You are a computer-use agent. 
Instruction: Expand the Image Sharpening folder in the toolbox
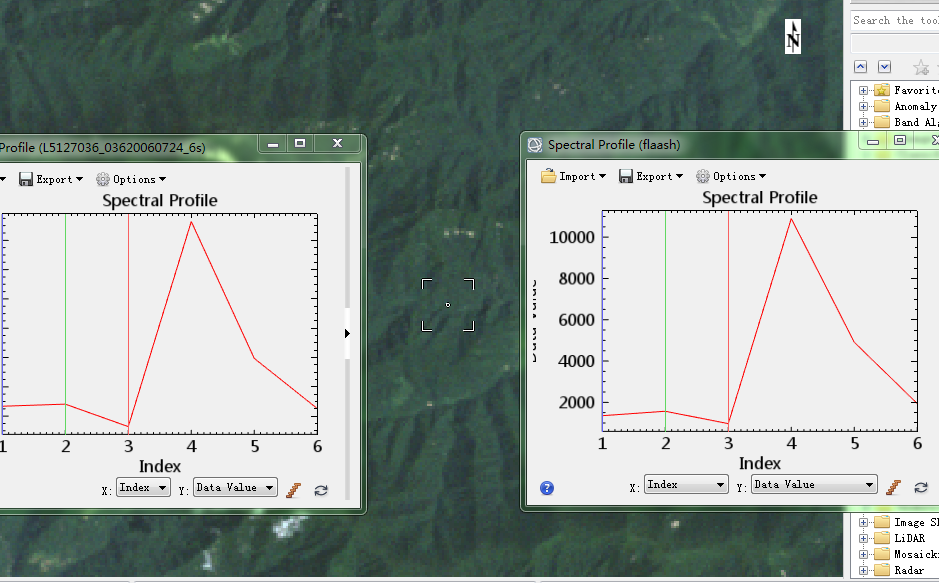pos(863,523)
